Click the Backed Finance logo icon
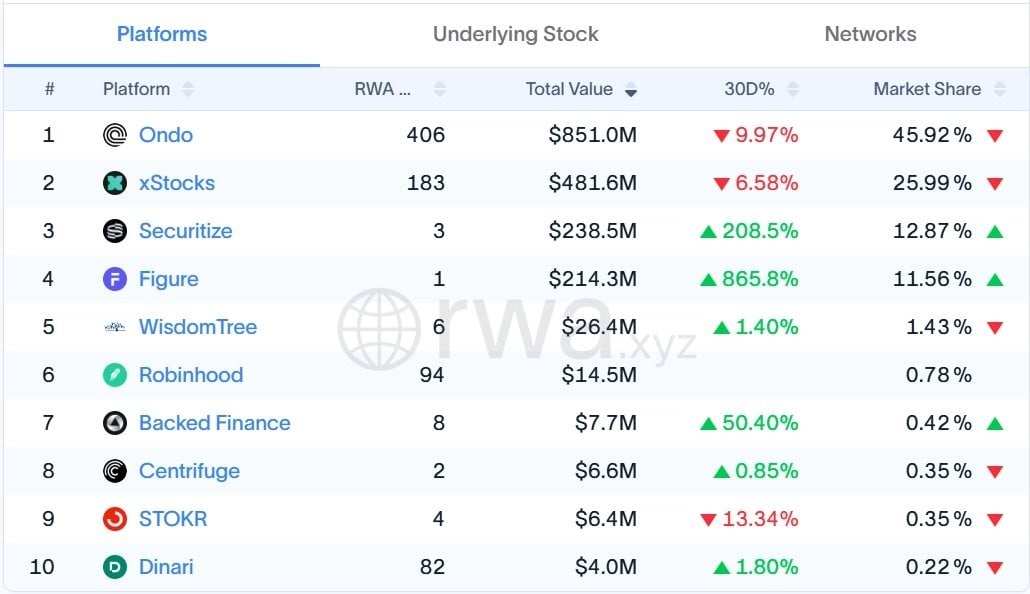The height and width of the screenshot is (594, 1030). click(x=115, y=423)
